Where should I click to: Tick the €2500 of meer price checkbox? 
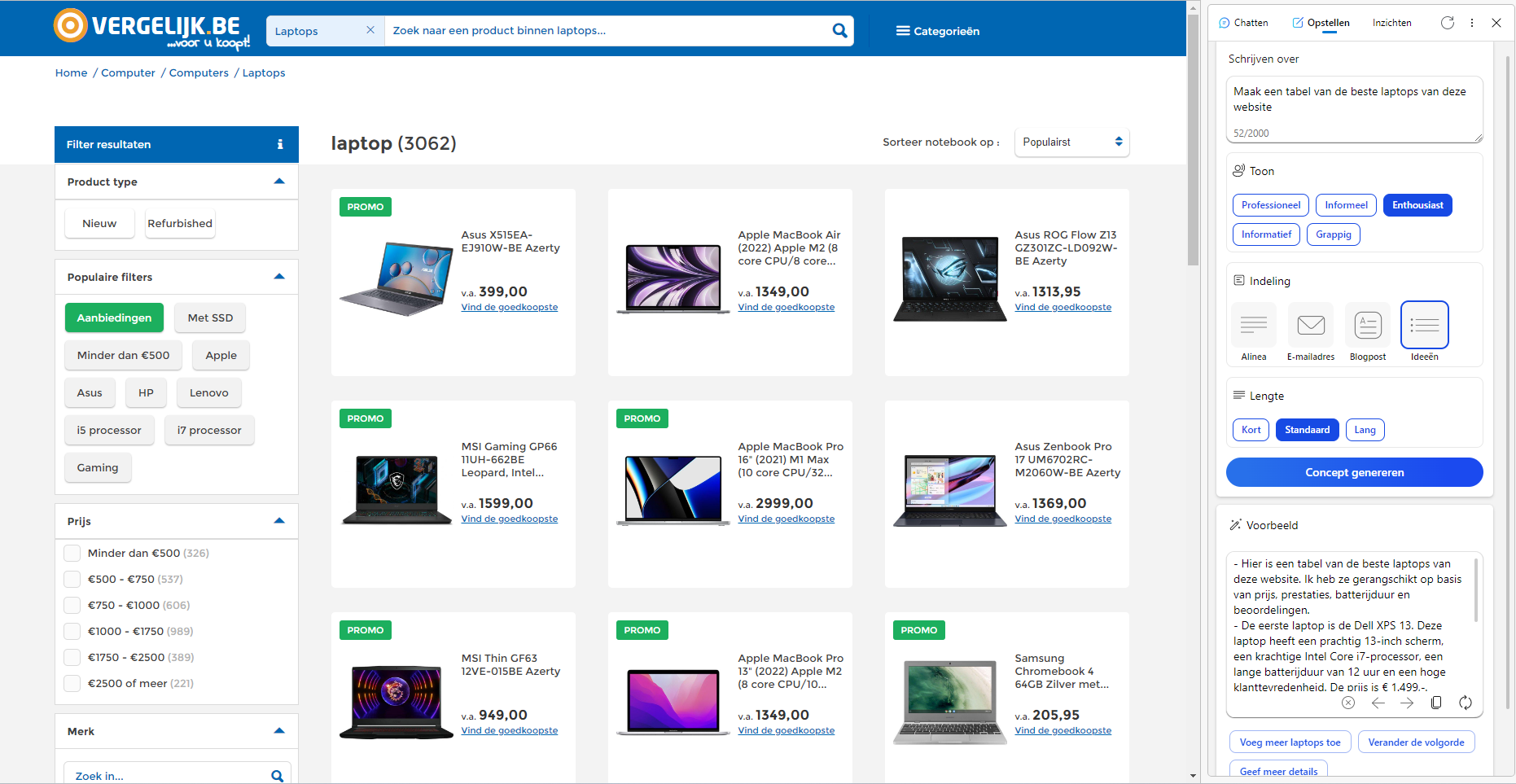pyautogui.click(x=72, y=684)
